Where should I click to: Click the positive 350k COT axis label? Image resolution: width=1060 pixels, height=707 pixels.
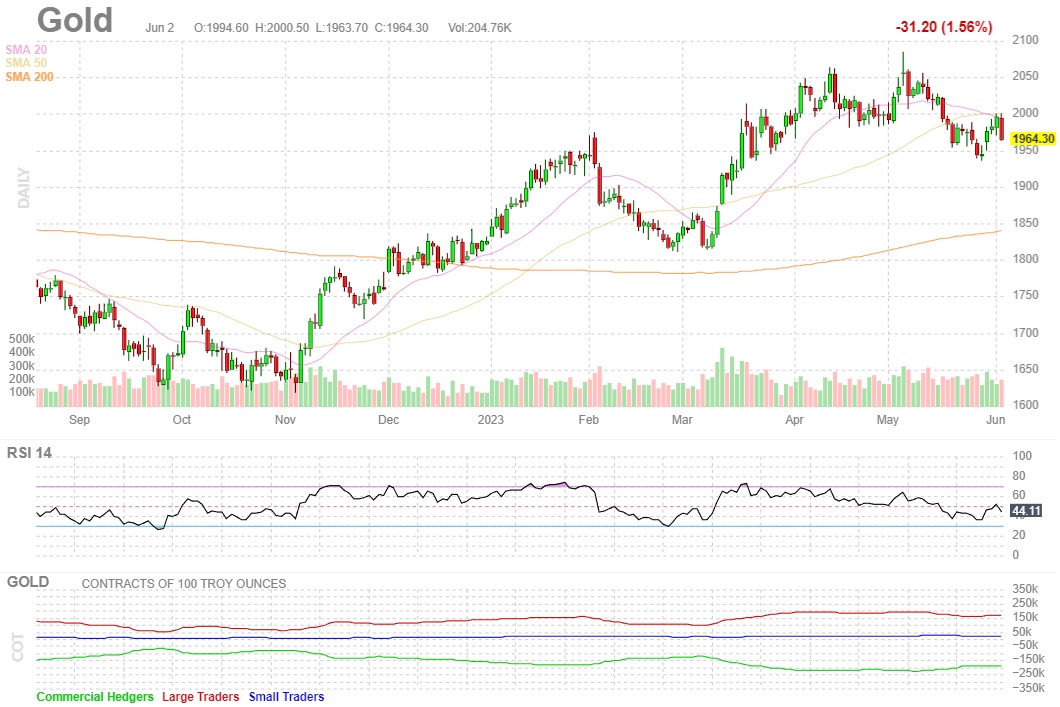[x=1026, y=589]
